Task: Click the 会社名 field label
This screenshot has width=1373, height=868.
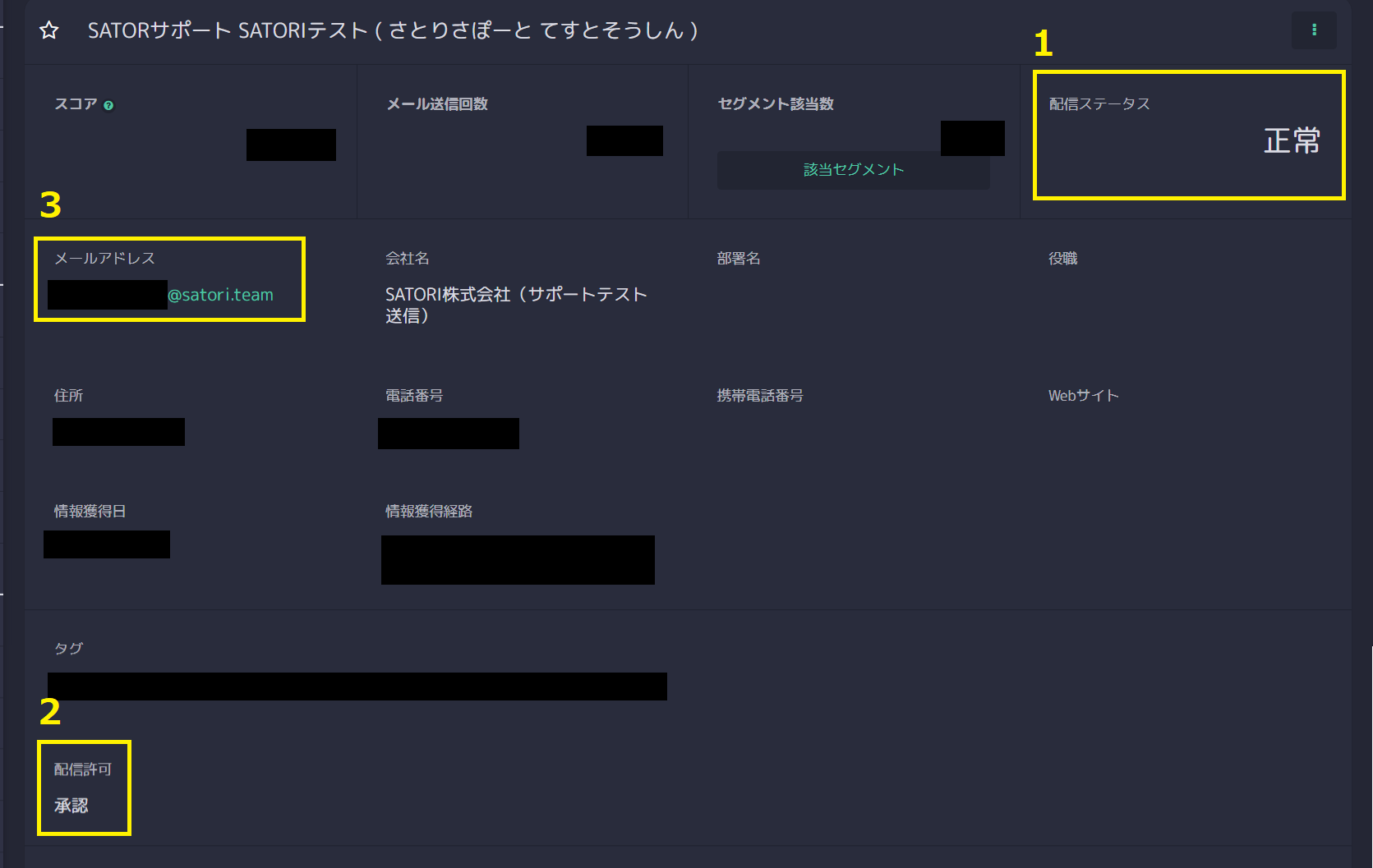Action: point(408,258)
